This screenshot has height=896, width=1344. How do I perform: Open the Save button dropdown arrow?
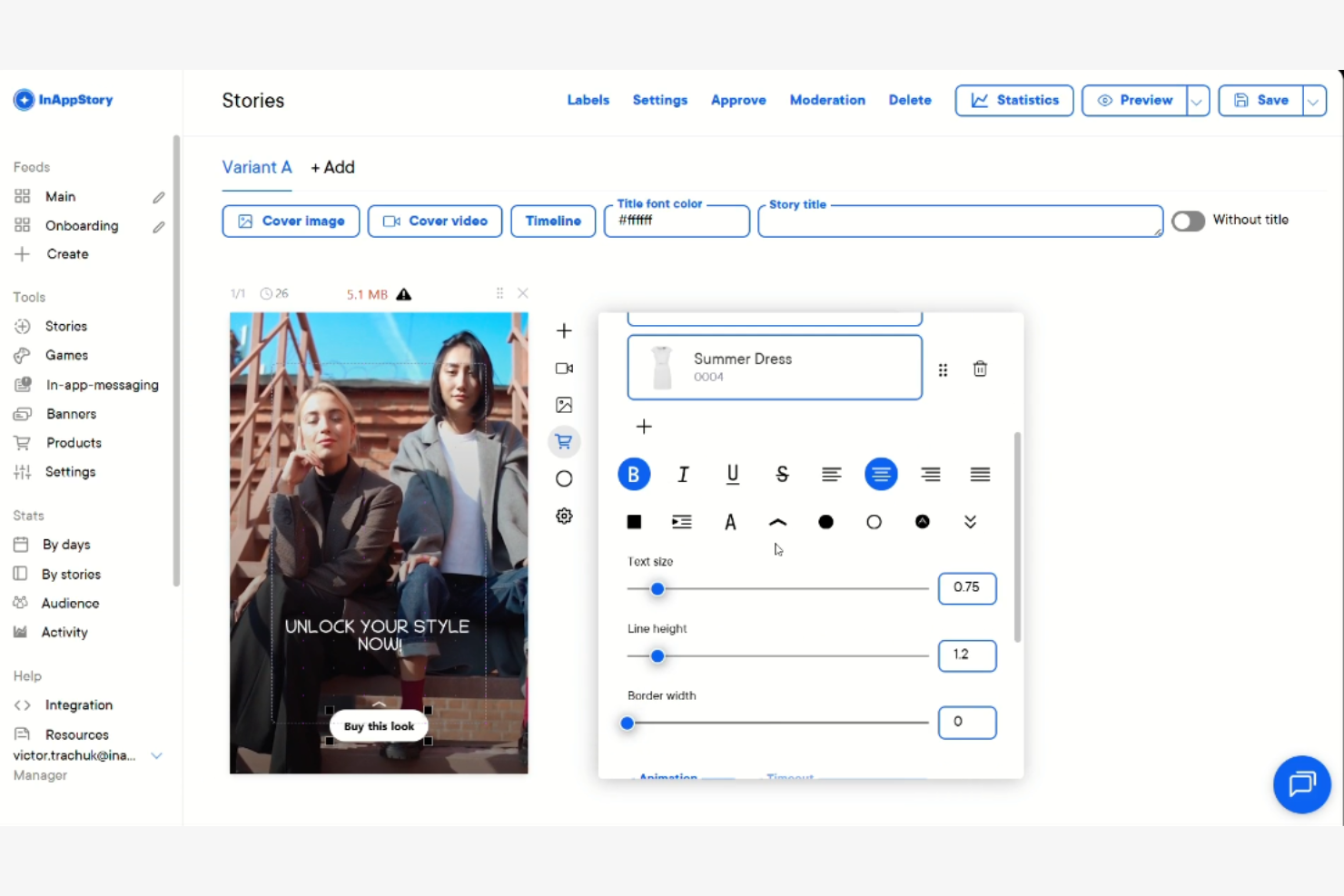click(x=1313, y=101)
